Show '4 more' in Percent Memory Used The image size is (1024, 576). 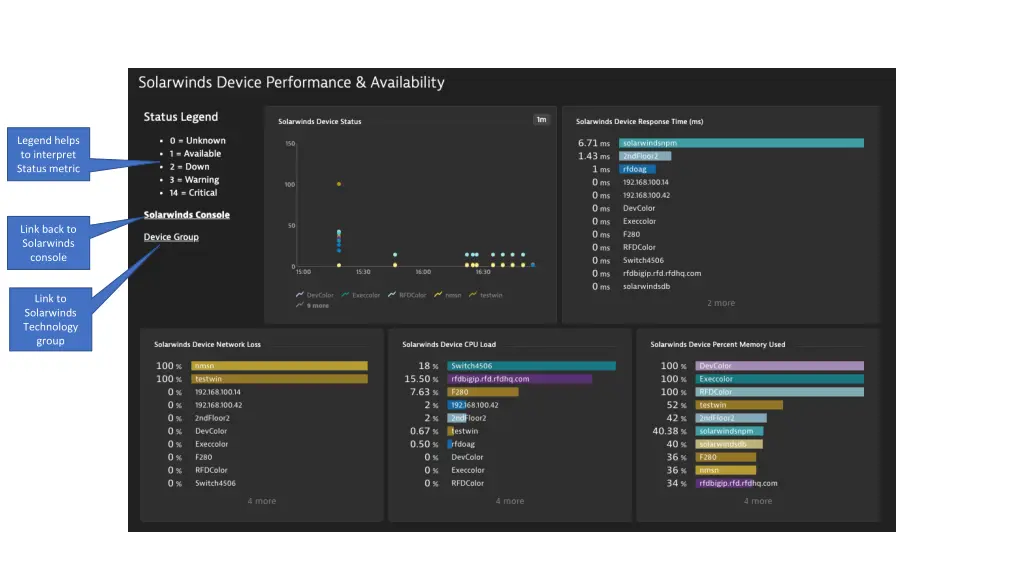[x=758, y=501]
